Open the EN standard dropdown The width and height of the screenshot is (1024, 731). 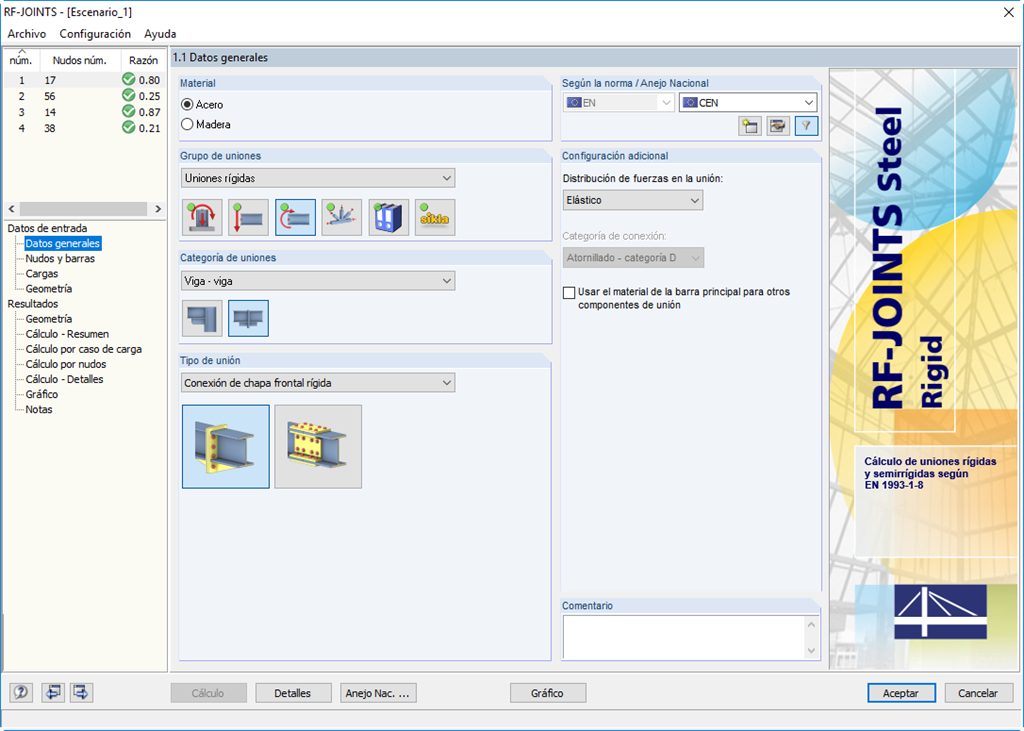point(618,103)
